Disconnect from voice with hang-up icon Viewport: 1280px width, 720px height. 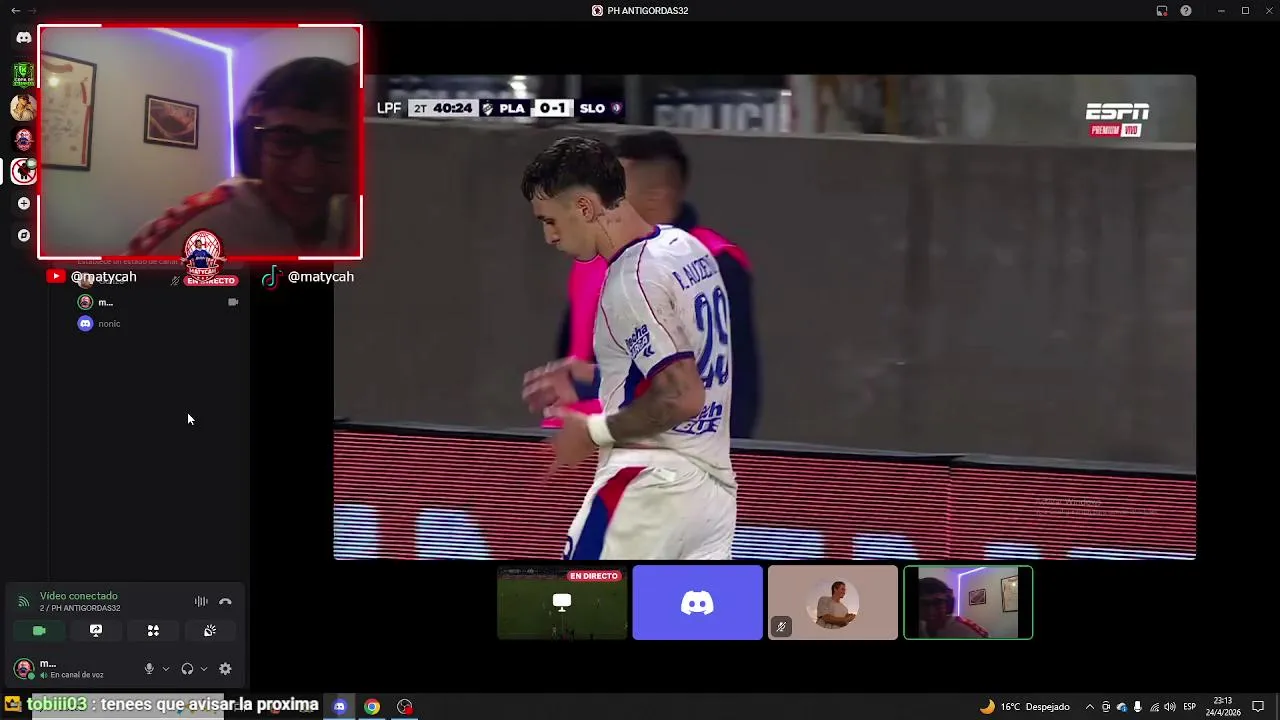pyautogui.click(x=225, y=601)
